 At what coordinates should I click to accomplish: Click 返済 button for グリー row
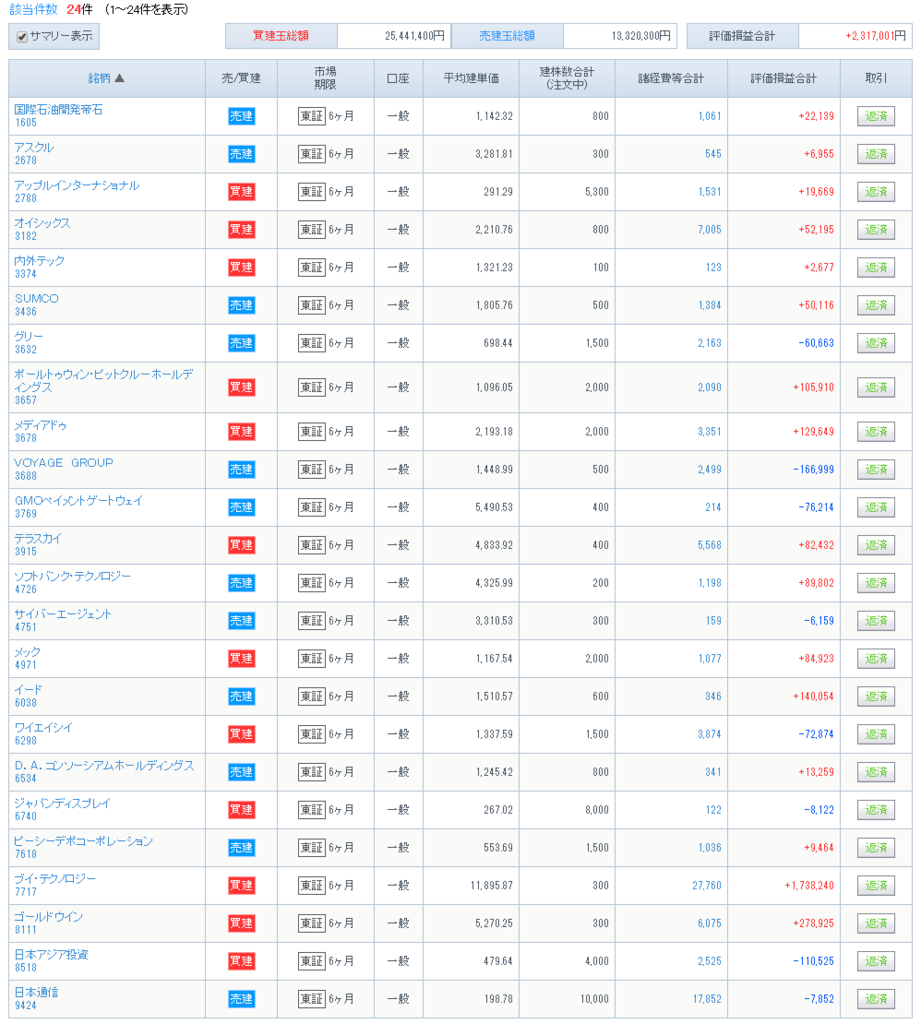coord(875,344)
